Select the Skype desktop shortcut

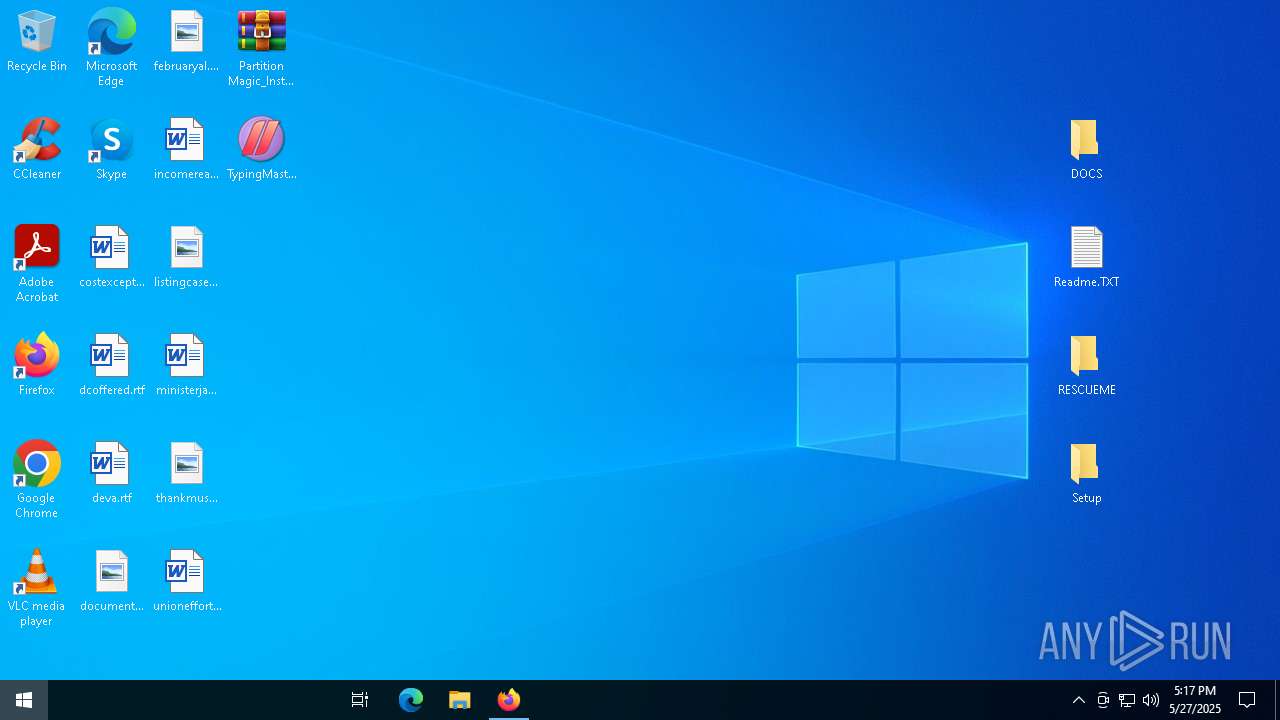[x=111, y=150]
